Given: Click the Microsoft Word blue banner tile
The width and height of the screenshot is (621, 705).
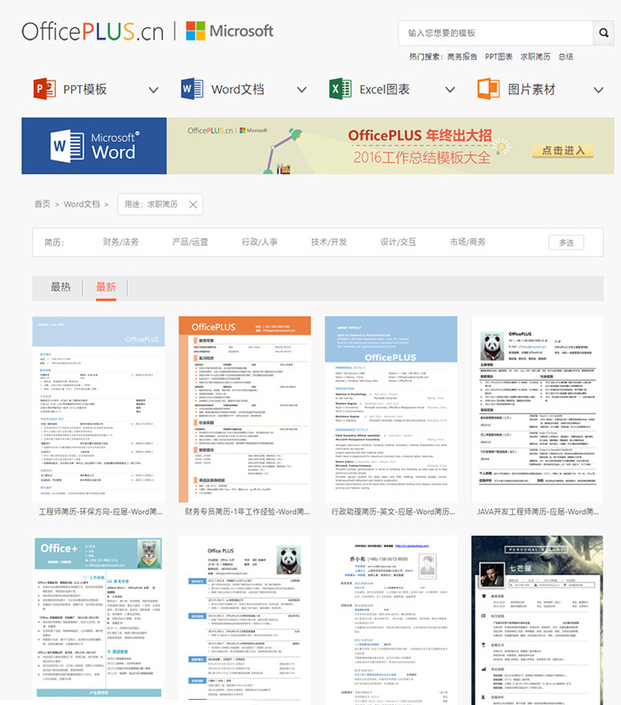Looking at the screenshot, I should [x=94, y=146].
